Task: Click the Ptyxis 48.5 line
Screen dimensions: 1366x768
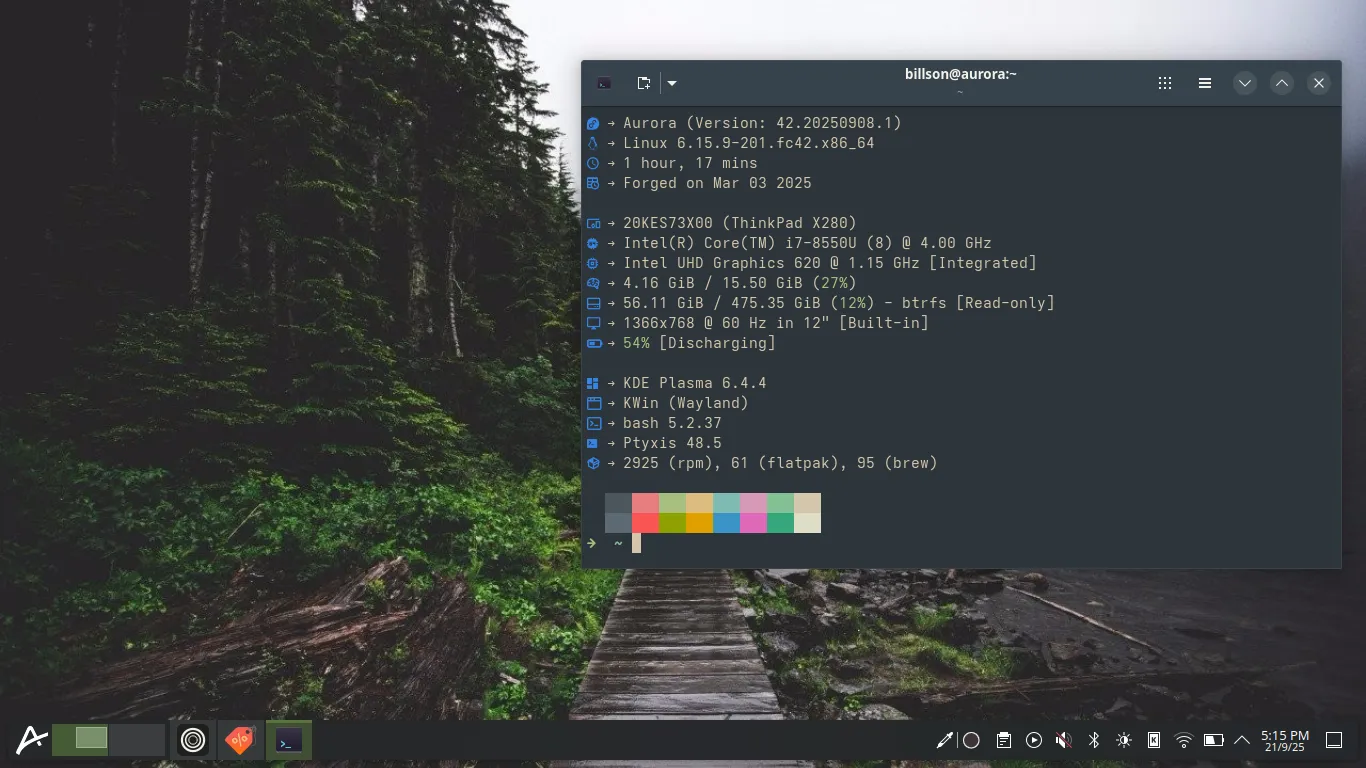Action: pos(672,443)
